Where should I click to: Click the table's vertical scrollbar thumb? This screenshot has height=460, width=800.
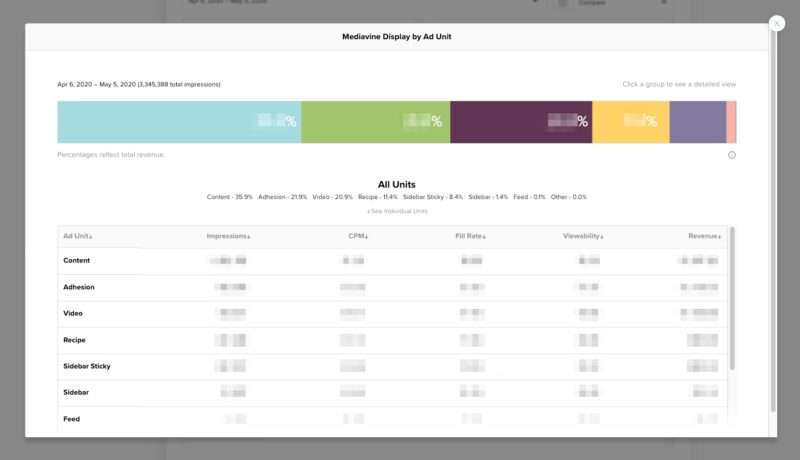pyautogui.click(x=732, y=298)
